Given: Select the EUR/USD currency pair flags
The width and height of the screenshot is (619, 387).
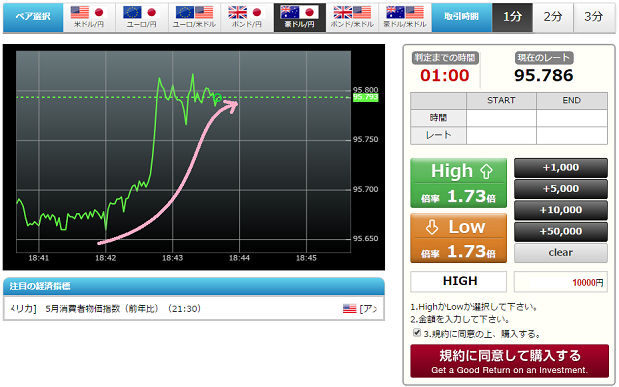Looking at the screenshot, I should click(x=194, y=17).
